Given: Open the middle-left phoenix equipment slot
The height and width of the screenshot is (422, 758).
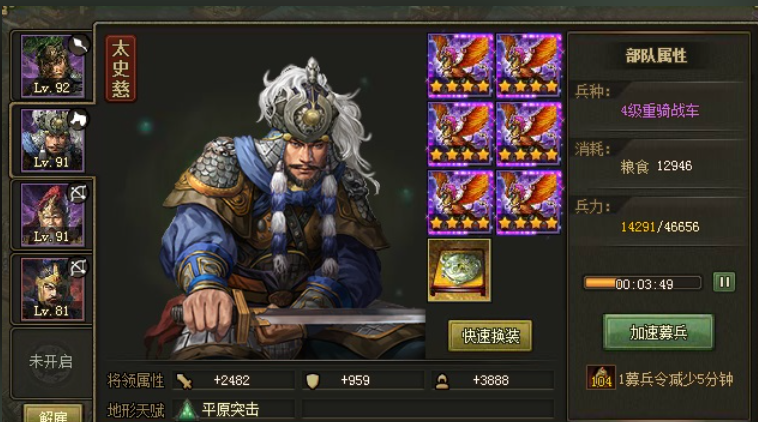Looking at the screenshot, I should (x=460, y=133).
